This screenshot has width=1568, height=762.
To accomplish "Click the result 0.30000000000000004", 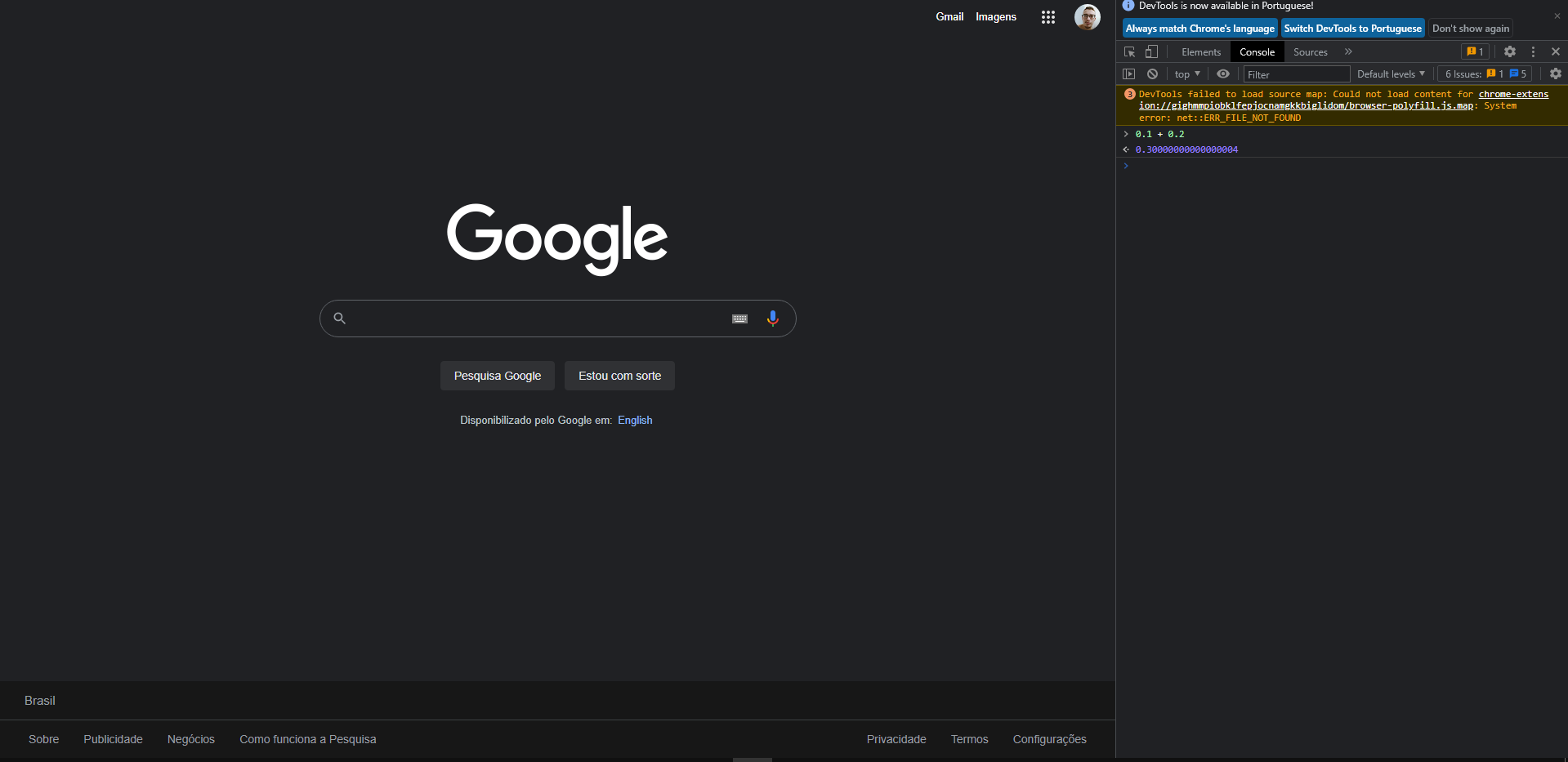I will [x=1186, y=149].
